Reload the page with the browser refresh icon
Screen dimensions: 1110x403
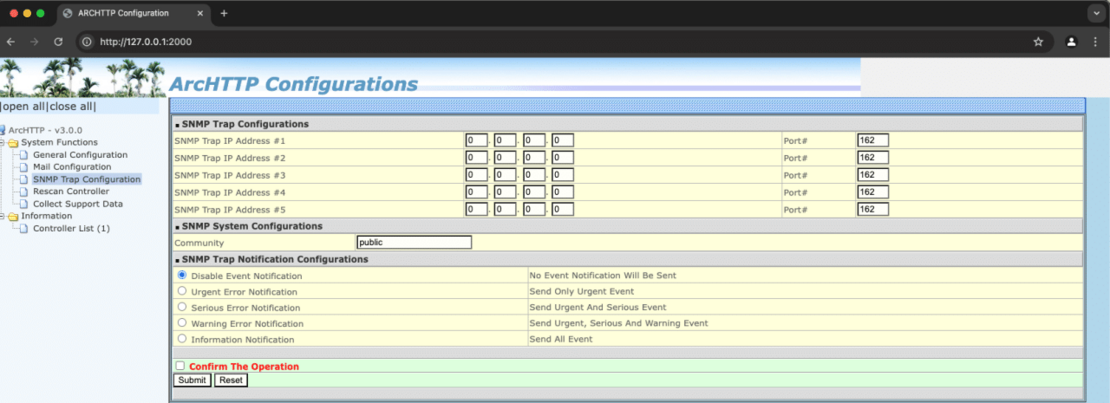click(x=58, y=42)
